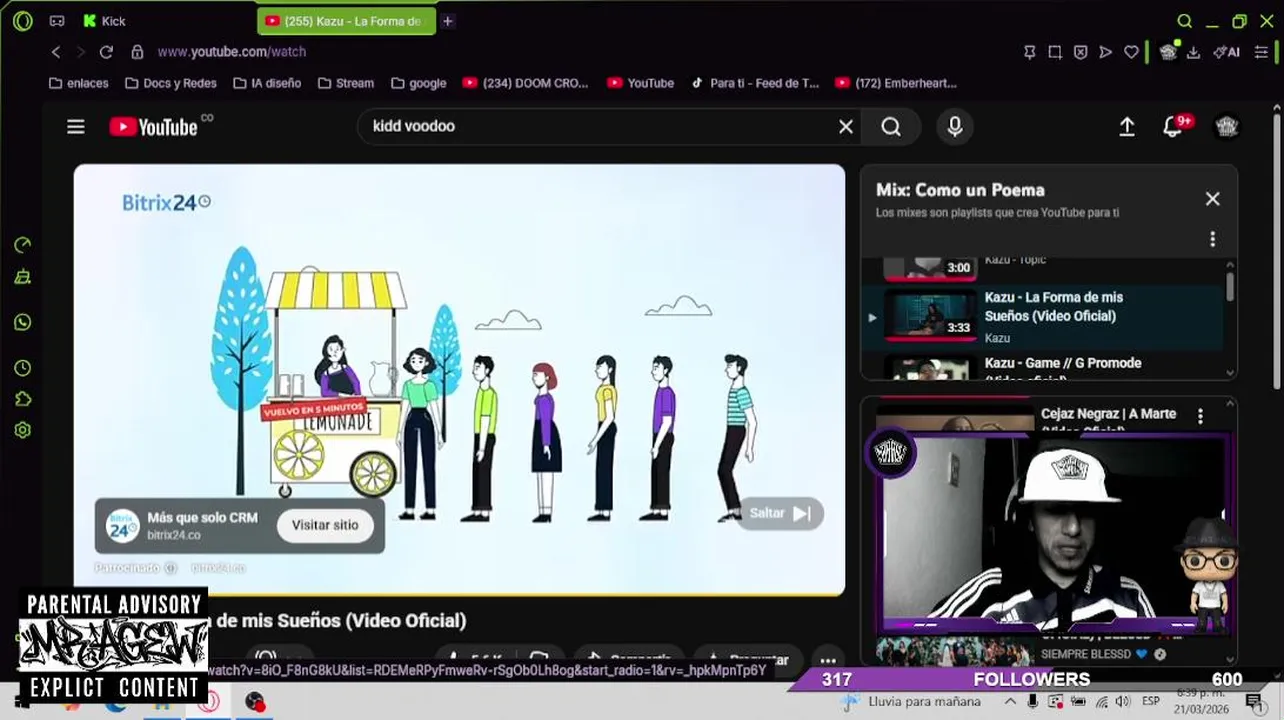Click the send flow arrow icon
1284x720 pixels.
coord(1105,52)
